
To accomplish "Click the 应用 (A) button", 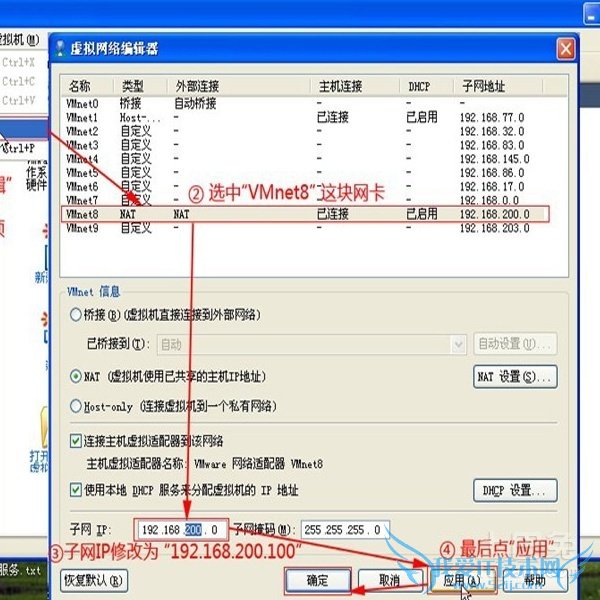I will 462,580.
